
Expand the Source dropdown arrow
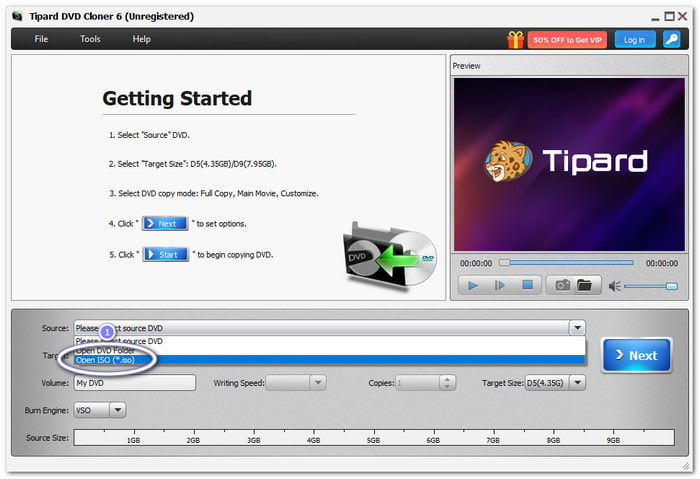(577, 328)
